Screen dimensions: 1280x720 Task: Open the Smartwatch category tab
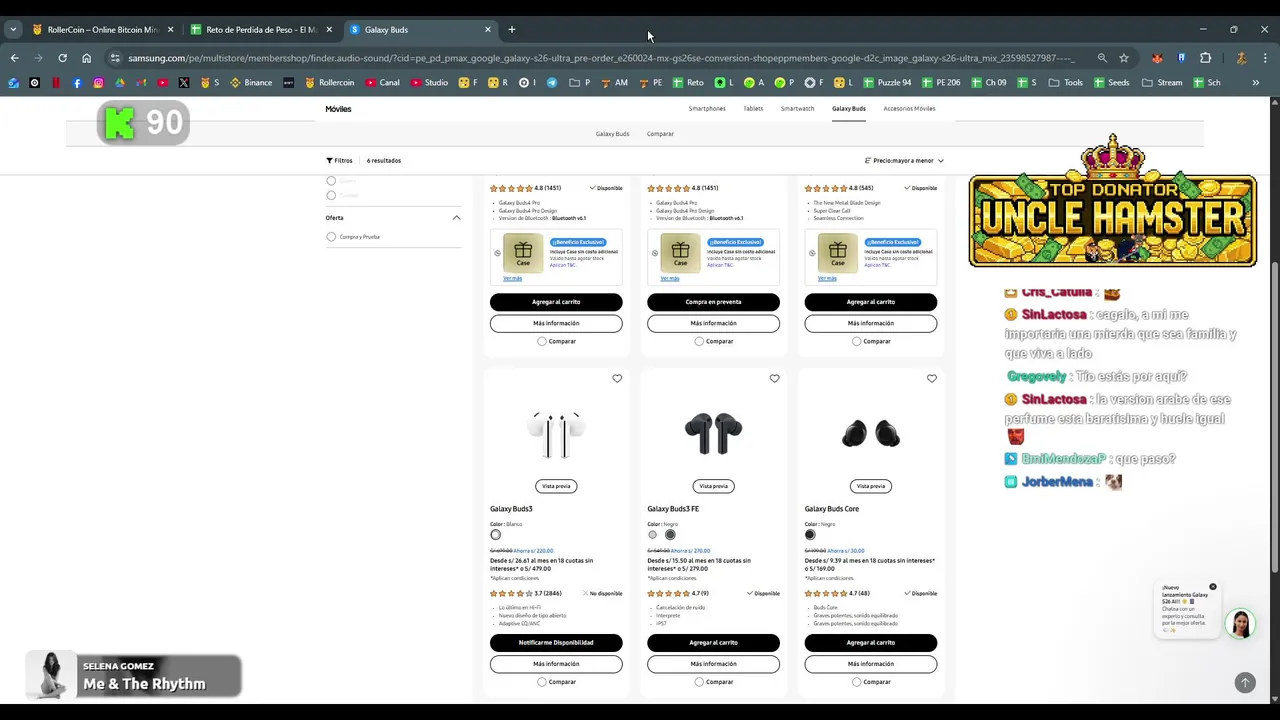click(797, 108)
